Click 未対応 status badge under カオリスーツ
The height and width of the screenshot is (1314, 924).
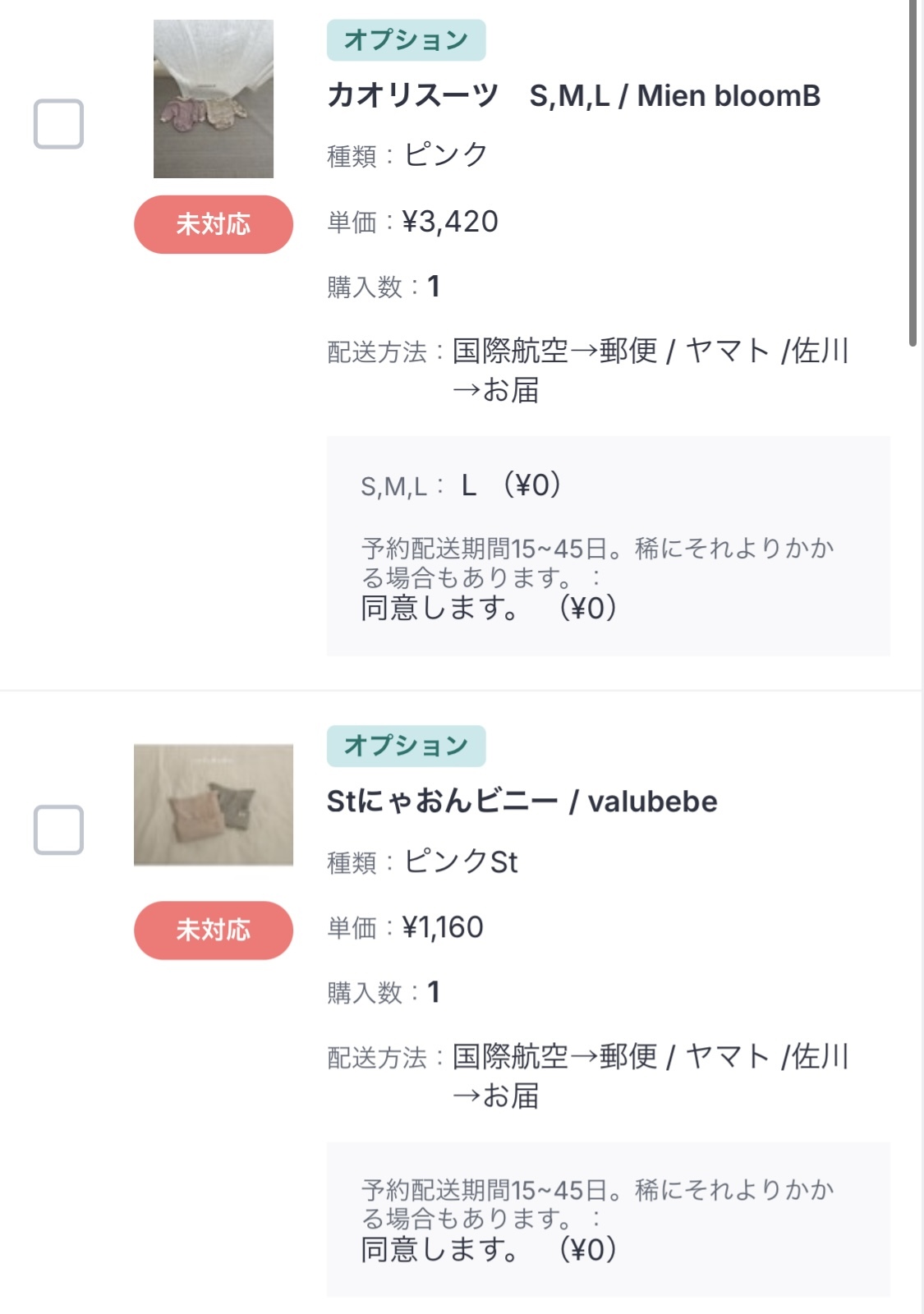tap(214, 224)
